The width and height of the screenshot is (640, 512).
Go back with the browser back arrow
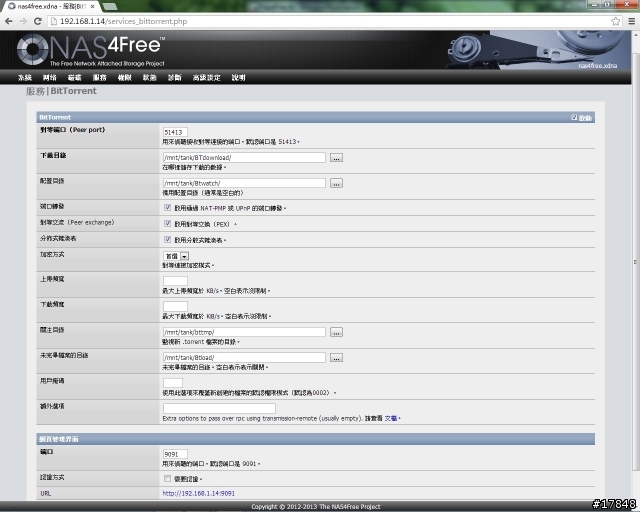click(9, 21)
